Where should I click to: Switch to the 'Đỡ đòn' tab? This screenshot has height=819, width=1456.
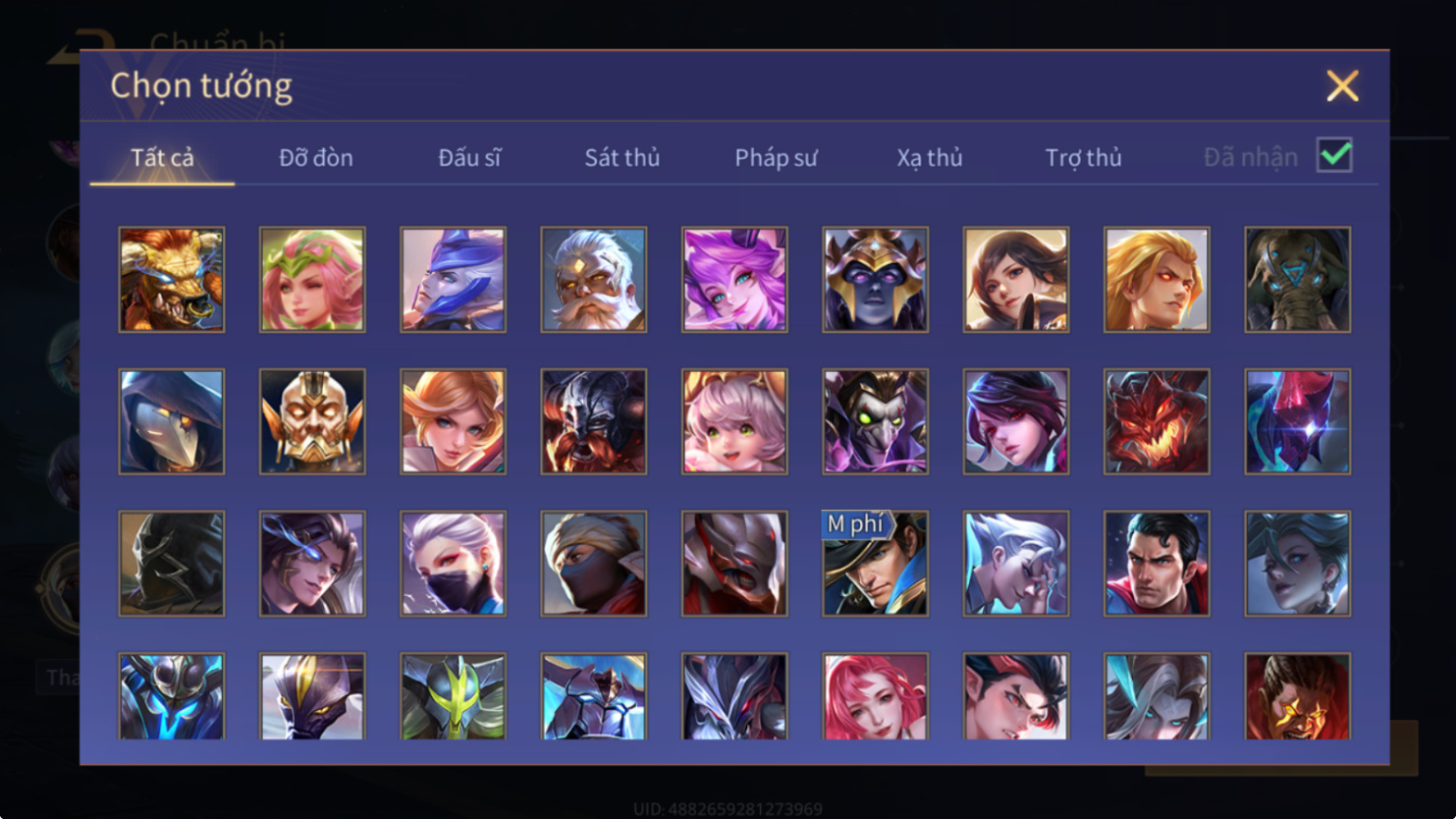[315, 157]
